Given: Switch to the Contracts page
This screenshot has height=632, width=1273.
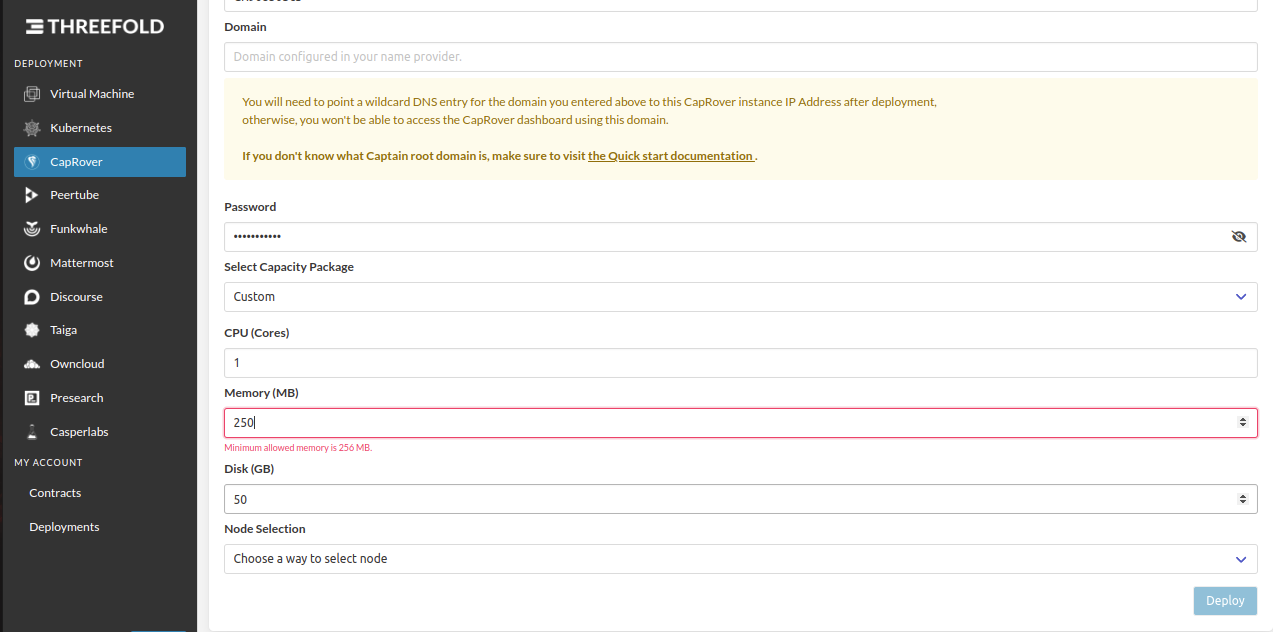Looking at the screenshot, I should coord(55,492).
